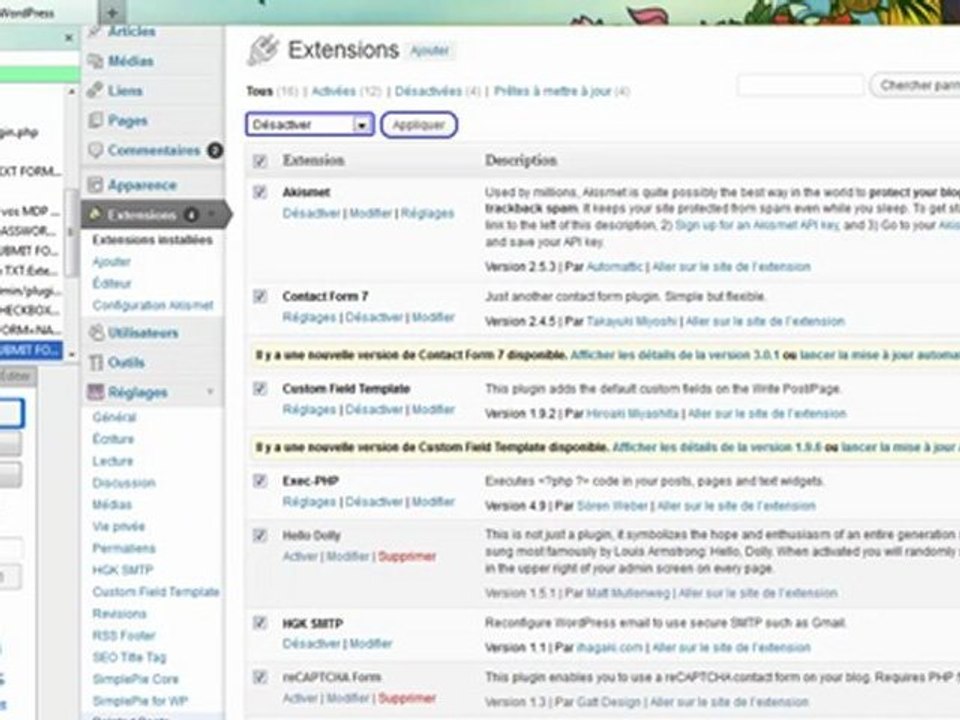Screen dimensions: 960x720
Task: Open Éditeur submenu item under Extensions
Action: [112, 283]
